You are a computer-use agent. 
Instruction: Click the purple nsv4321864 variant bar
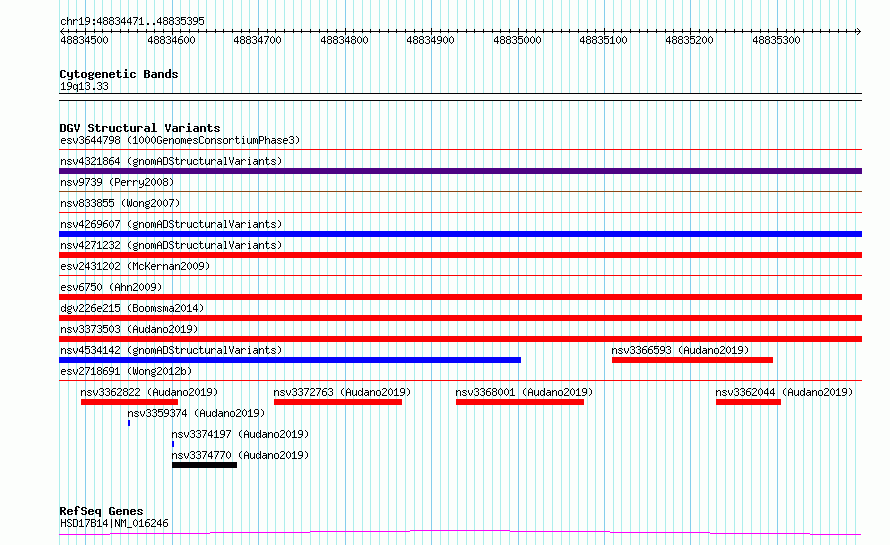[x=460, y=171]
